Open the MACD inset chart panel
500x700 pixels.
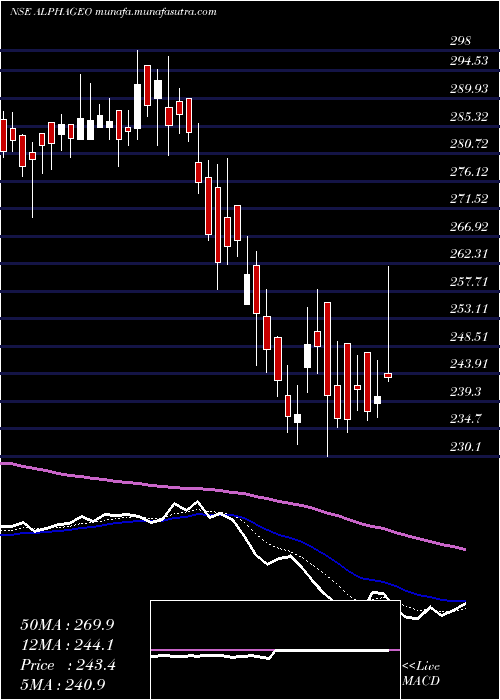point(275,650)
